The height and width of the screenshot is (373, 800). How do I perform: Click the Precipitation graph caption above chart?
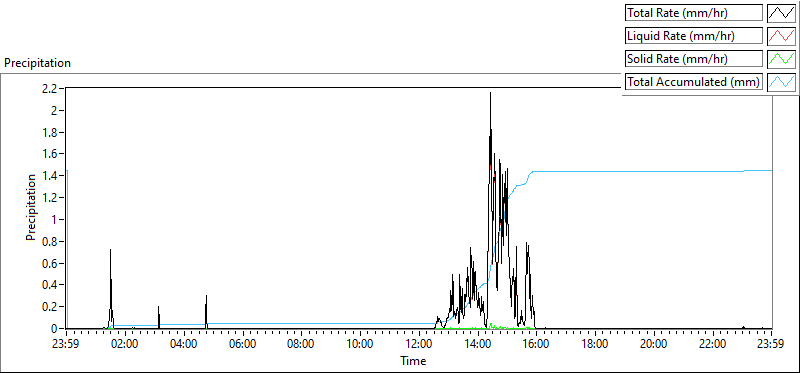click(38, 63)
